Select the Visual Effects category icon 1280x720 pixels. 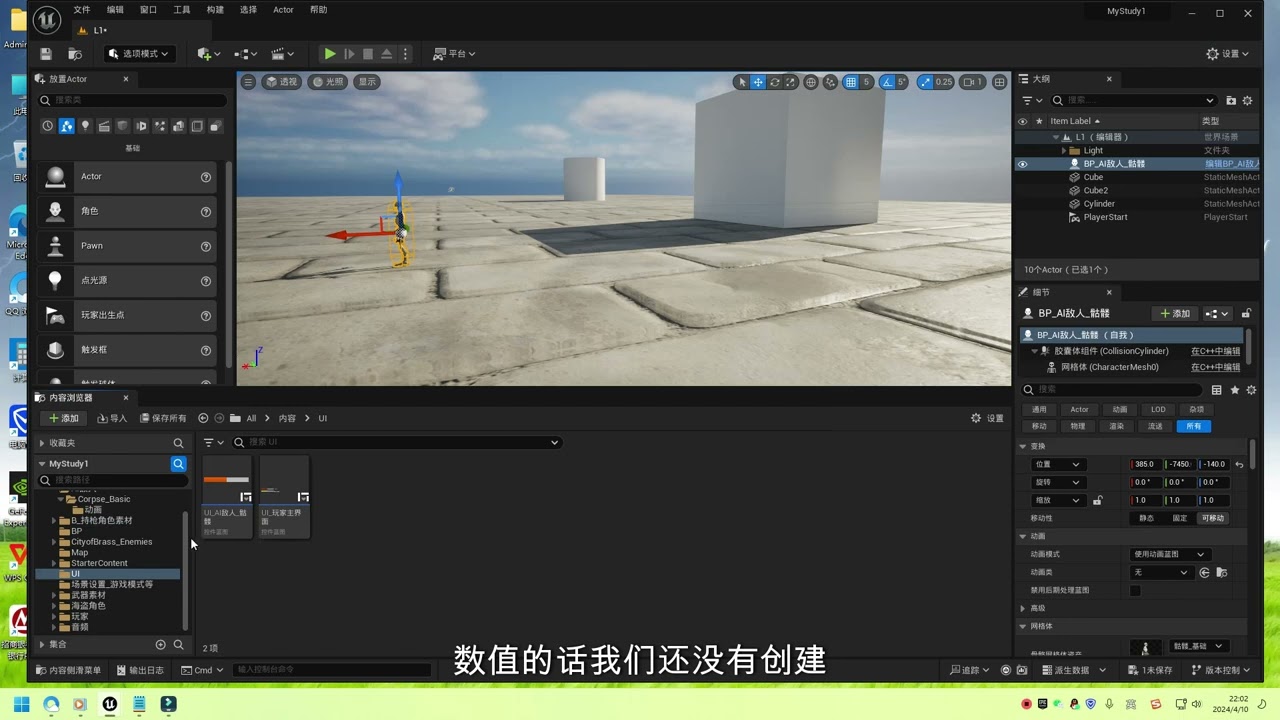(160, 126)
